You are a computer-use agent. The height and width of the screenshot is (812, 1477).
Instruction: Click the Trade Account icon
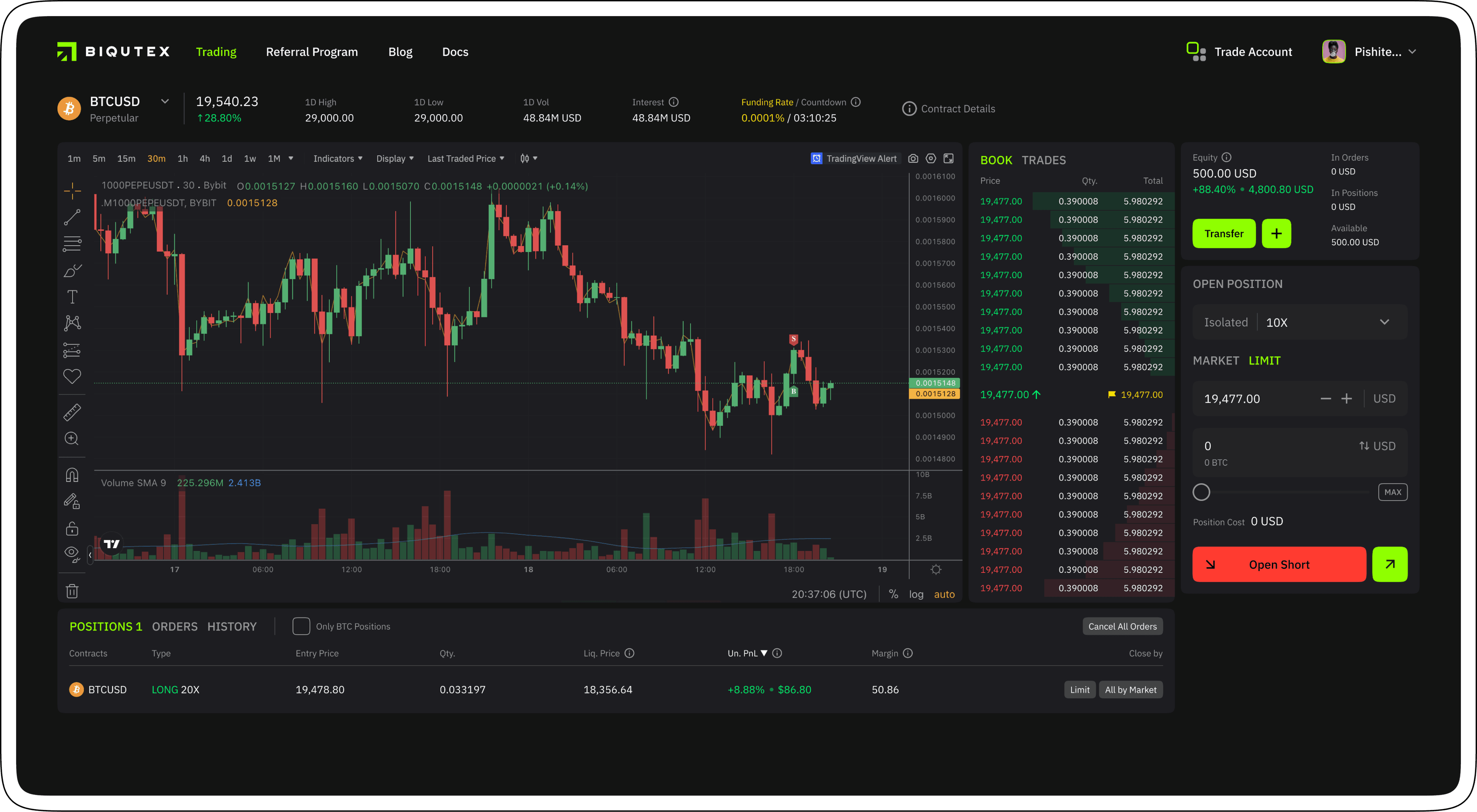[x=1196, y=52]
